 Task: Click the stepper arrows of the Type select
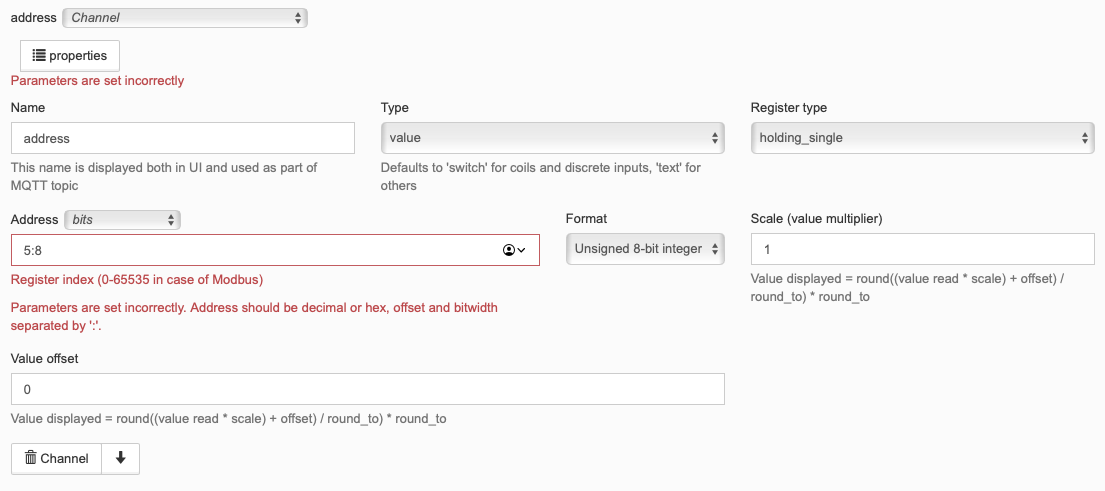(x=715, y=138)
